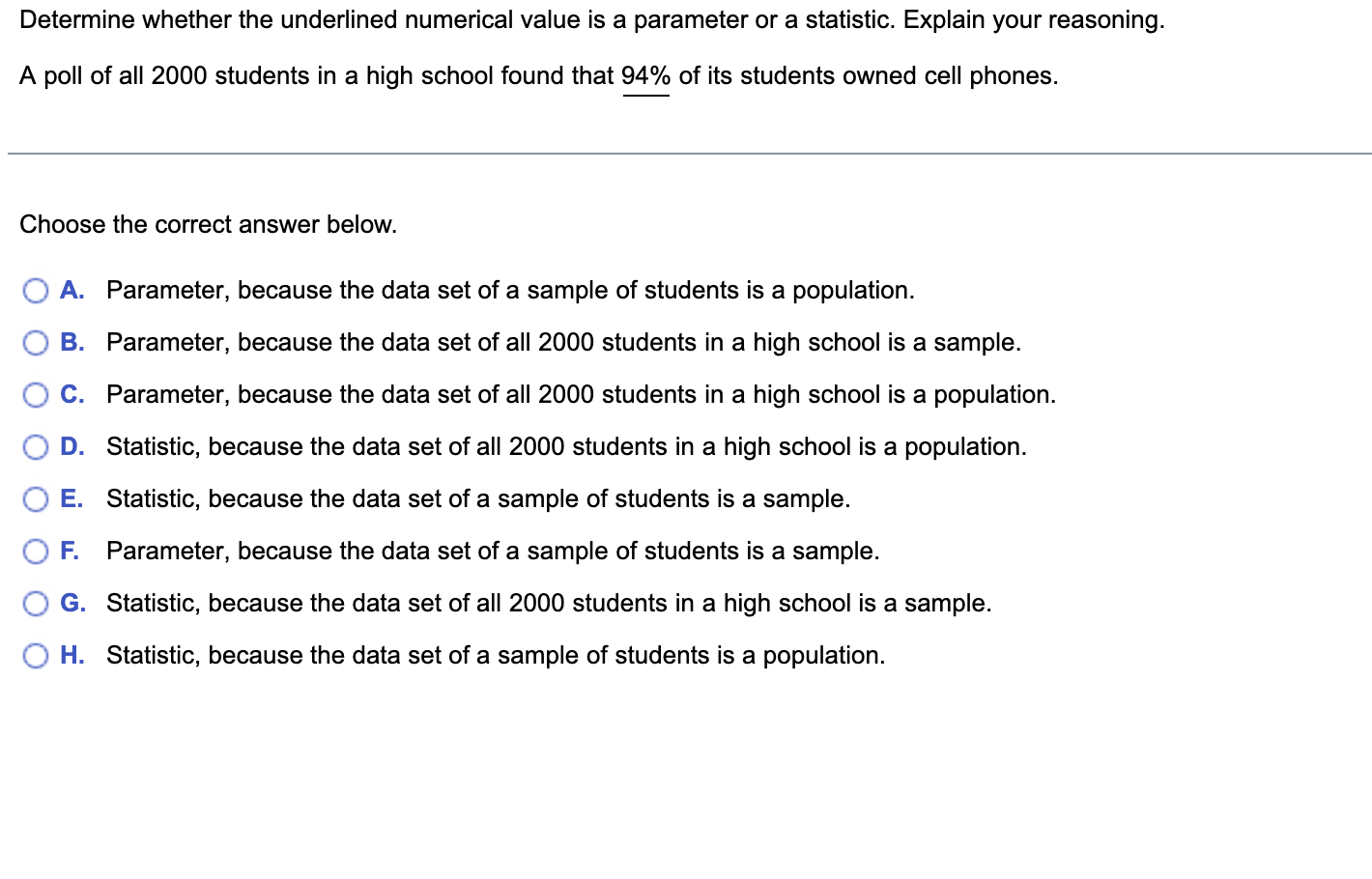
Task: Select answer choice H radio button
Action: 36,655
